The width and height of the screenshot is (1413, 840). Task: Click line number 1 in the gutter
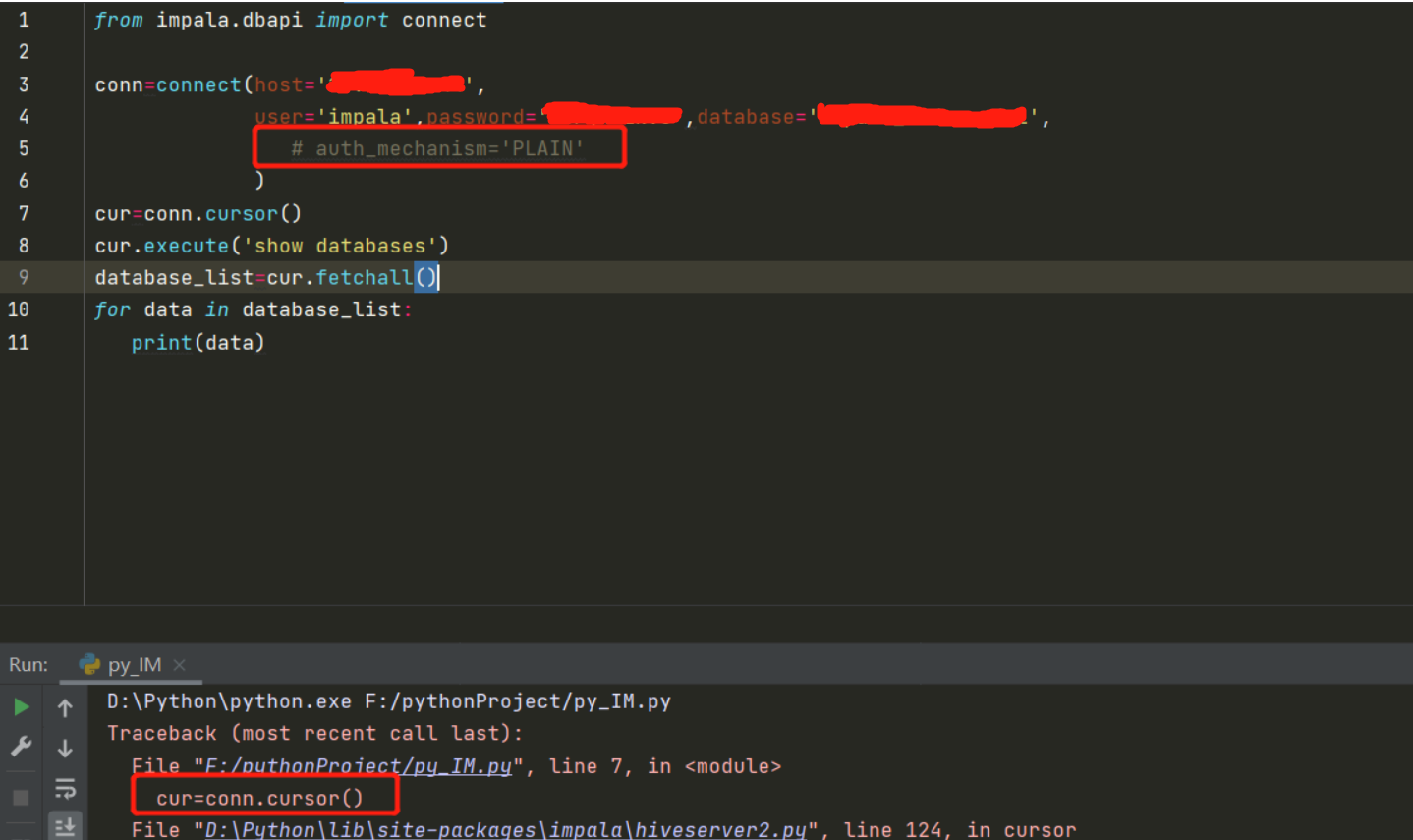(24, 20)
